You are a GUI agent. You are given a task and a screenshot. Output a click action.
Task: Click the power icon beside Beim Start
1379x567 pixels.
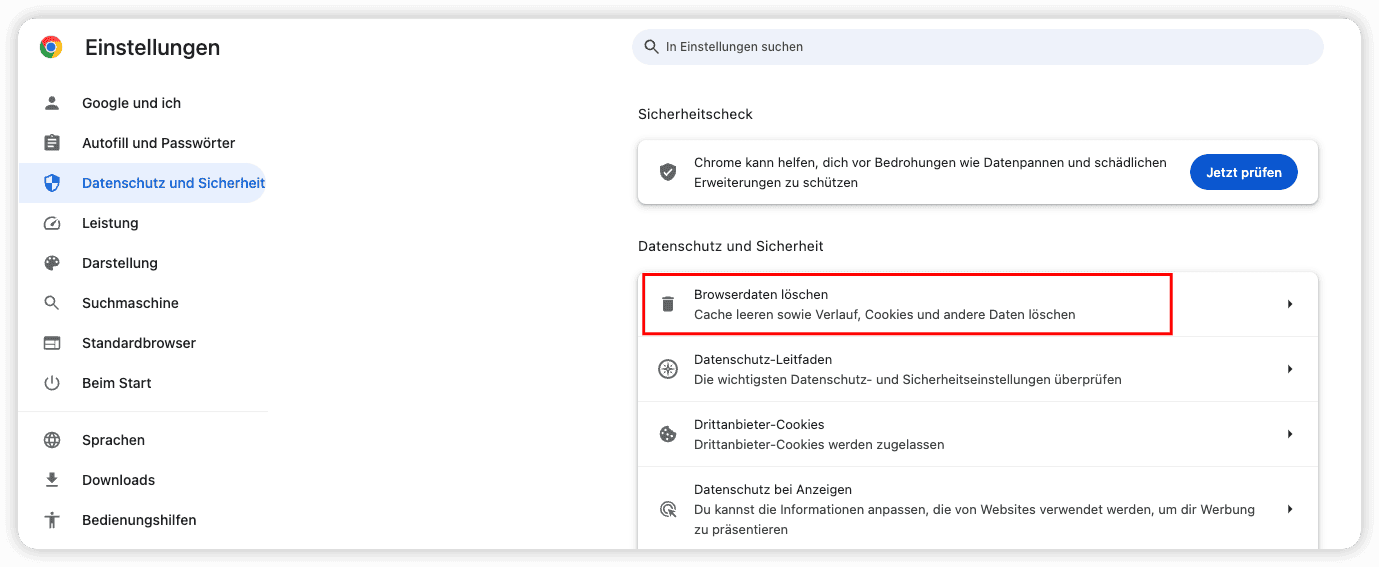(52, 383)
